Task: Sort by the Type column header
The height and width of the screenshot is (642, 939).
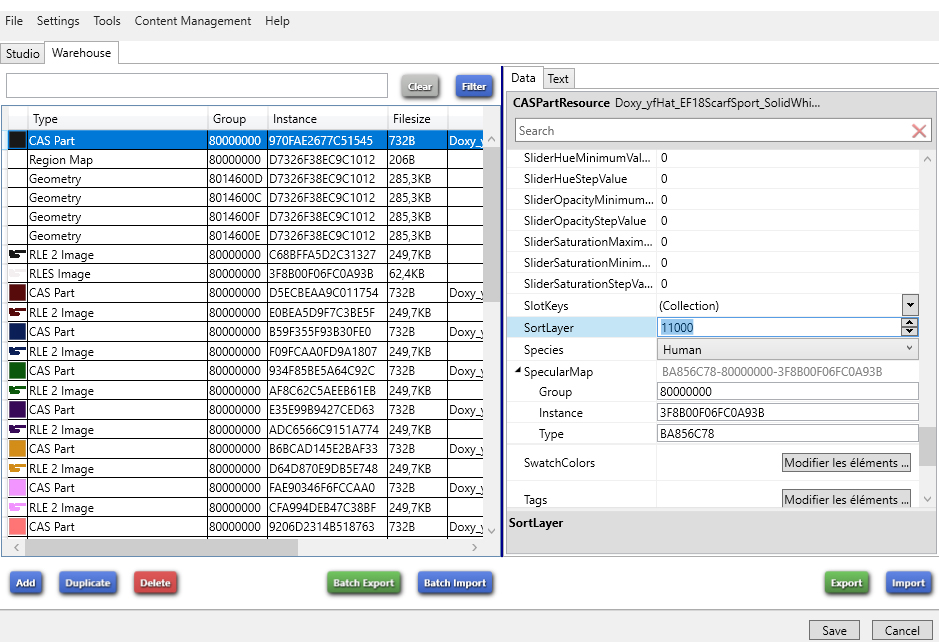Action: [x=117, y=119]
